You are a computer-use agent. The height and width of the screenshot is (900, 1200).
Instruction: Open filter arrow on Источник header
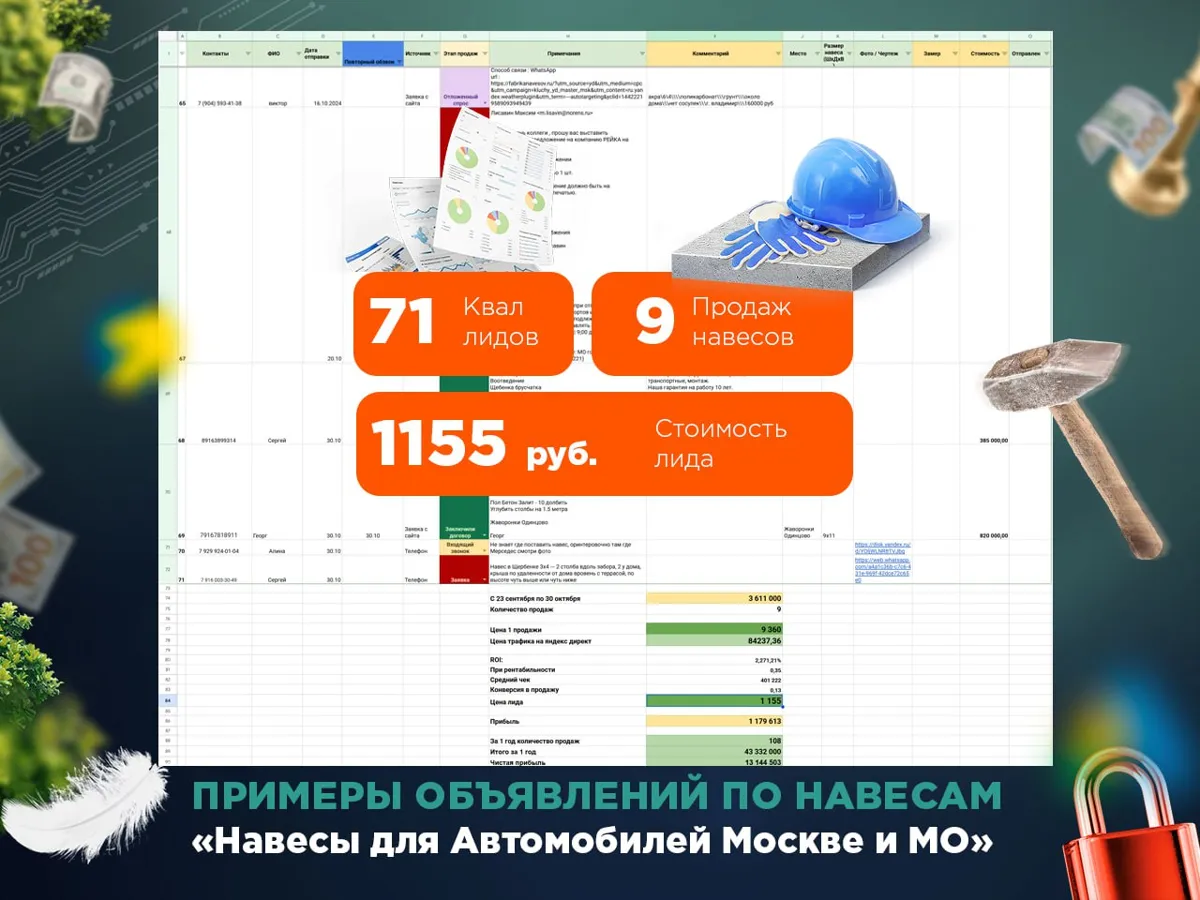coord(435,53)
